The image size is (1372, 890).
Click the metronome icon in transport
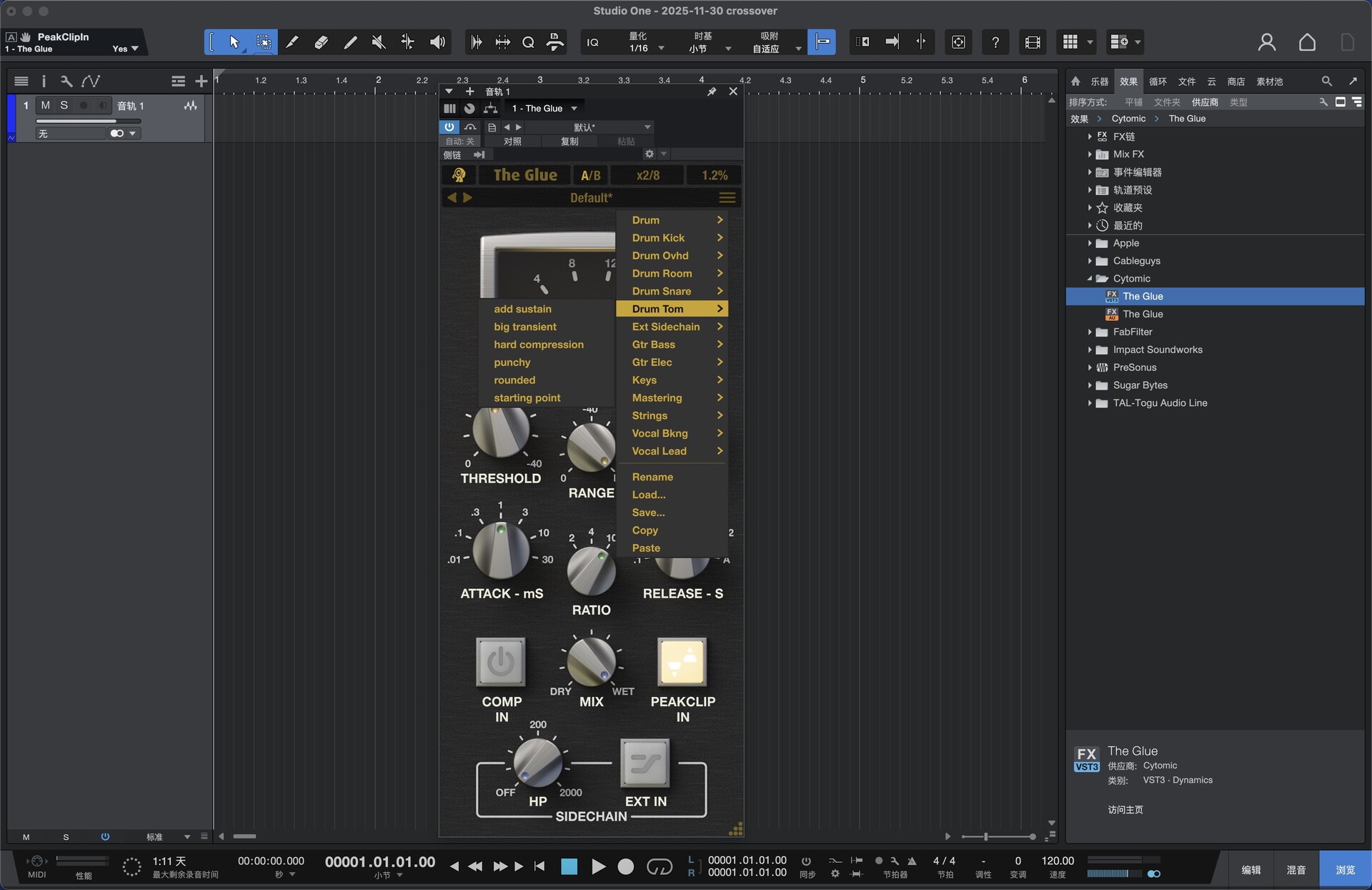912,861
